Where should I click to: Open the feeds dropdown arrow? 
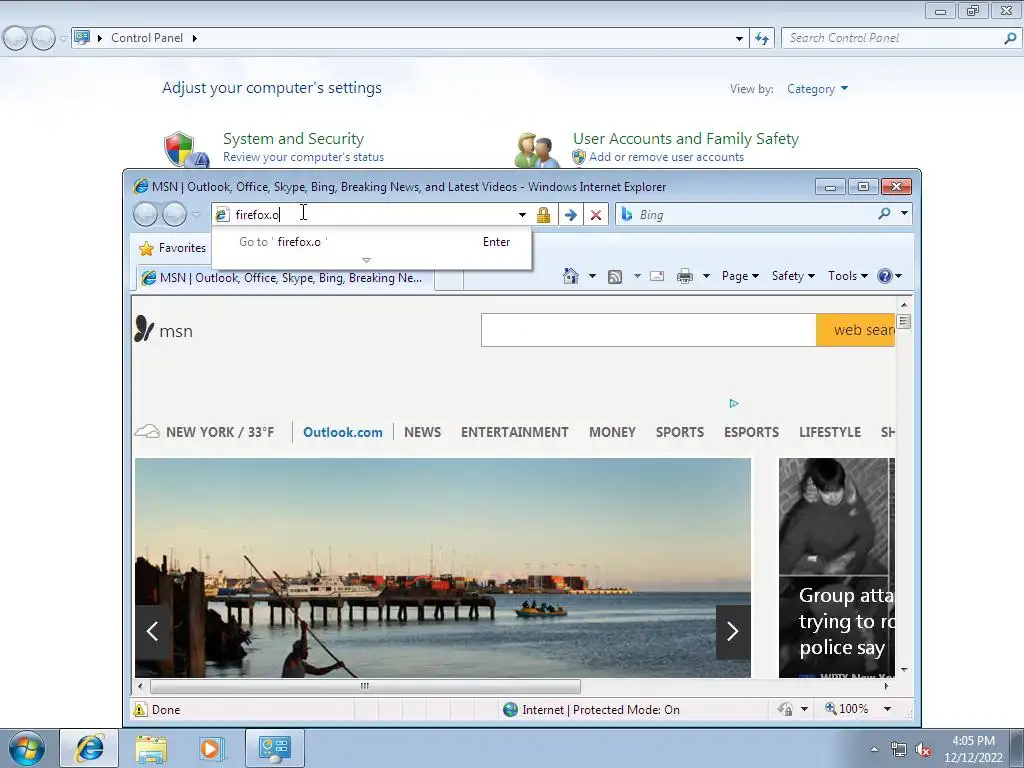[637, 276]
